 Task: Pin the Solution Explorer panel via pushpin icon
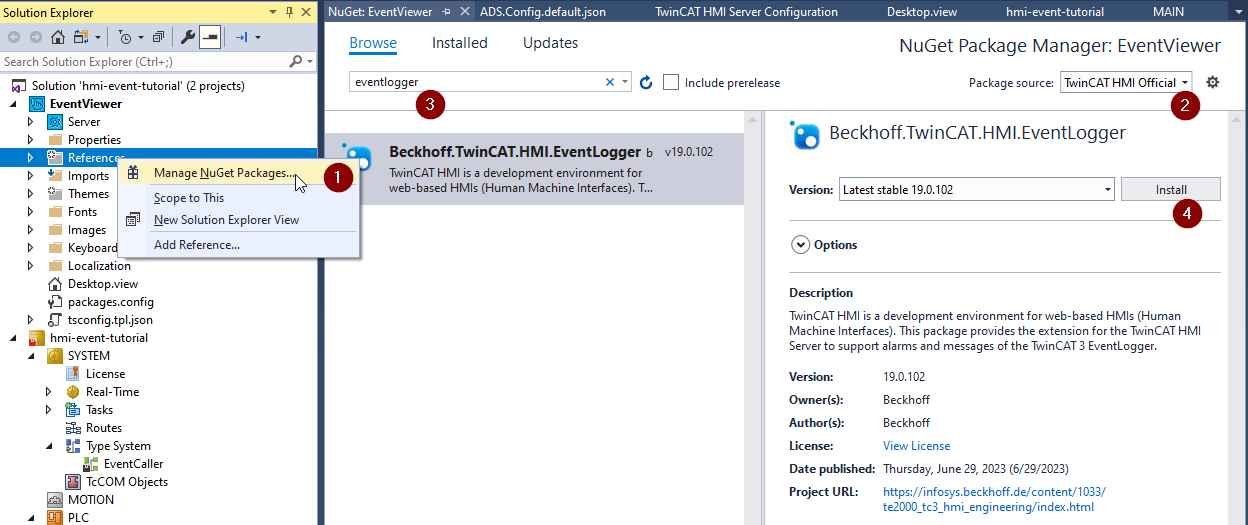(289, 12)
